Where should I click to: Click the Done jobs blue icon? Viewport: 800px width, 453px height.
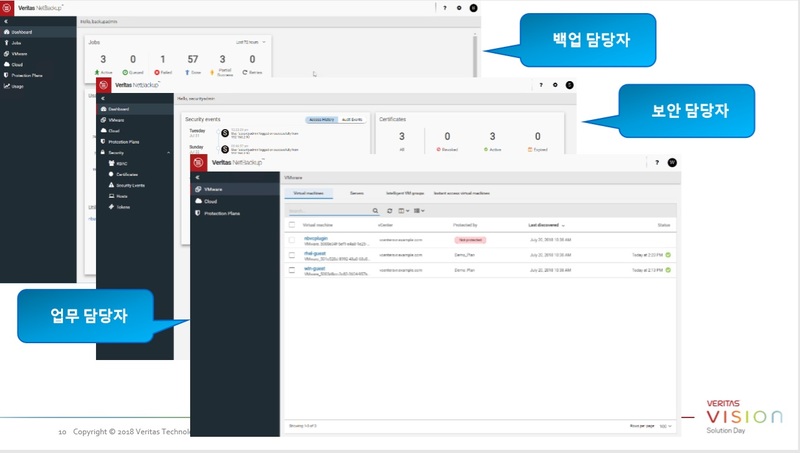click(x=187, y=72)
